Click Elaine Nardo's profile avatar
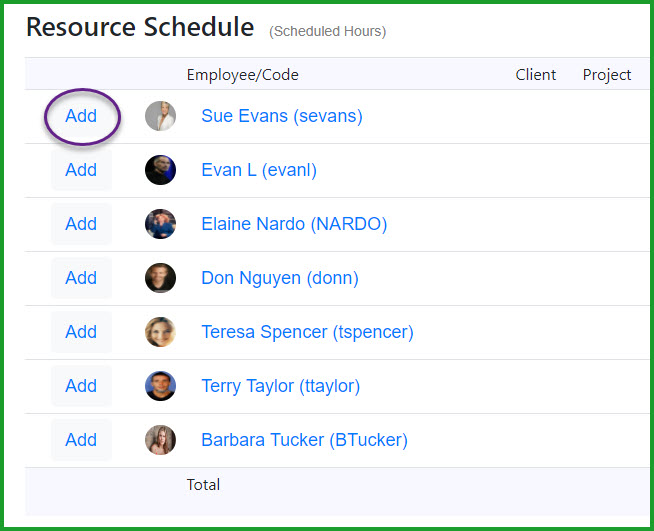Screen dimensions: 654x531 click(160, 224)
